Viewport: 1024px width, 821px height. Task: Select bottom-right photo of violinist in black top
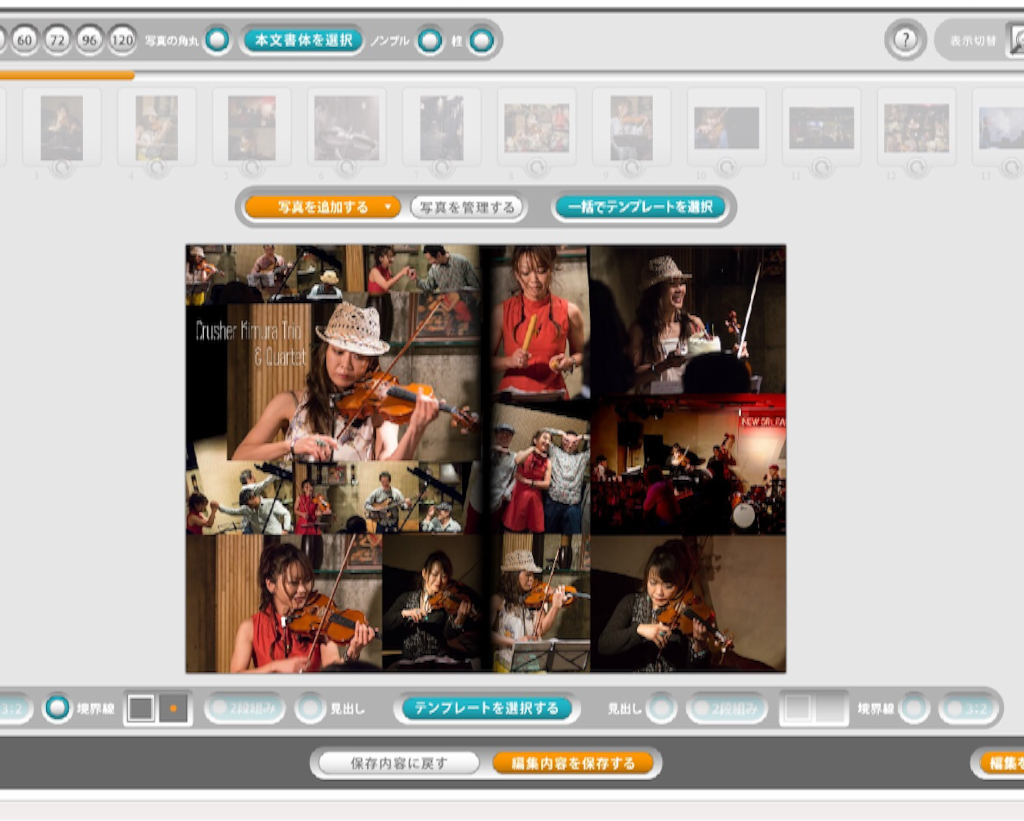coord(688,605)
